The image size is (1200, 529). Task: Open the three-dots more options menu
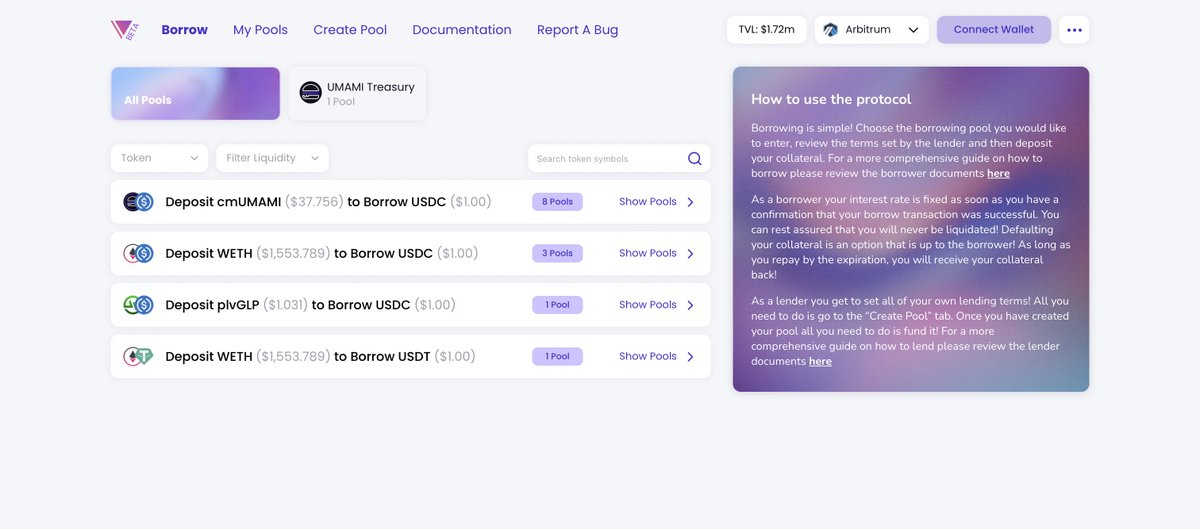tap(1074, 30)
